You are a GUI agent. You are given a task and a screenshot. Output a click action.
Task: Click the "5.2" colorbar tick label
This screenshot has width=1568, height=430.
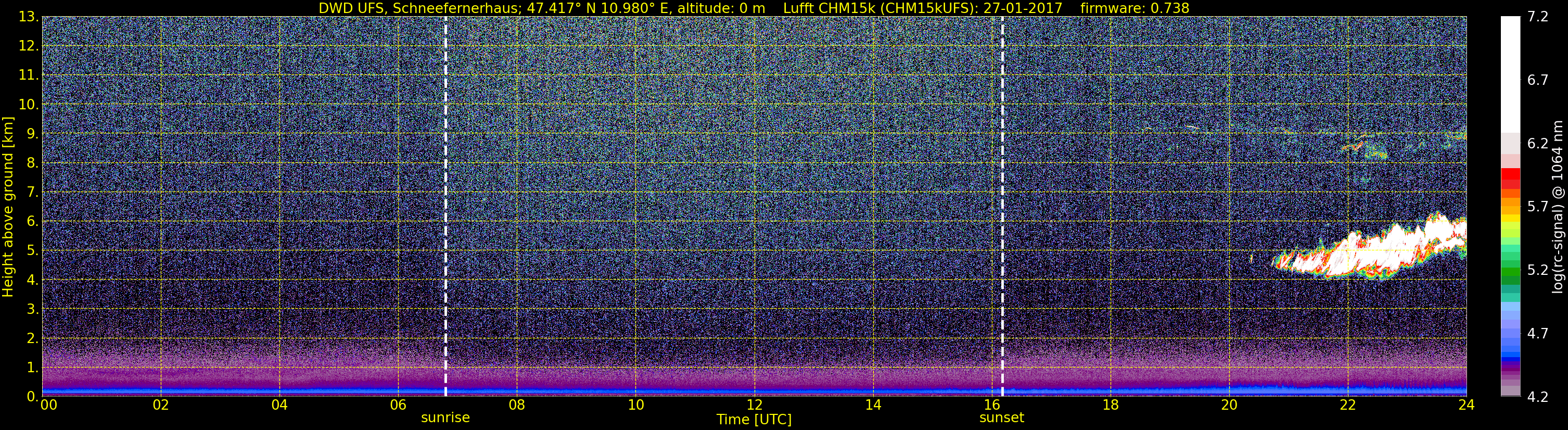pos(1538,270)
